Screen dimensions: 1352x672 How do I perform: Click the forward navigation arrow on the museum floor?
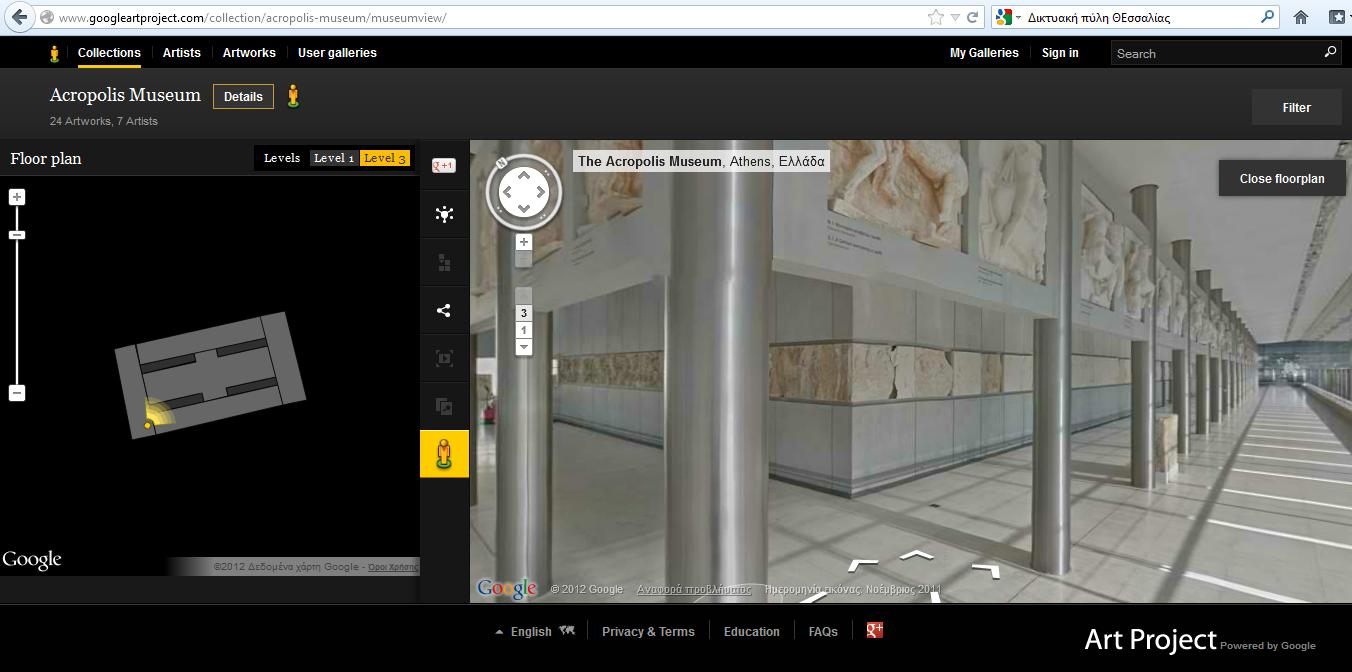pyautogui.click(x=917, y=555)
